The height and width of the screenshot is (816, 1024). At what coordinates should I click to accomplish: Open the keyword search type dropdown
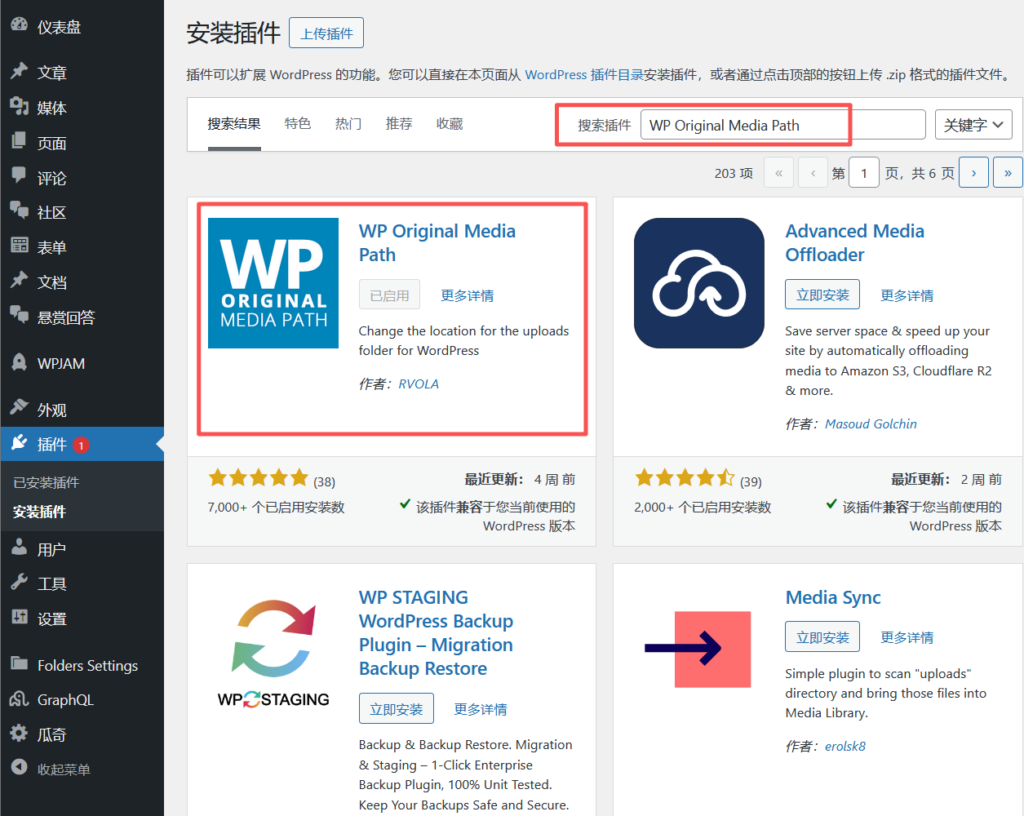click(973, 125)
